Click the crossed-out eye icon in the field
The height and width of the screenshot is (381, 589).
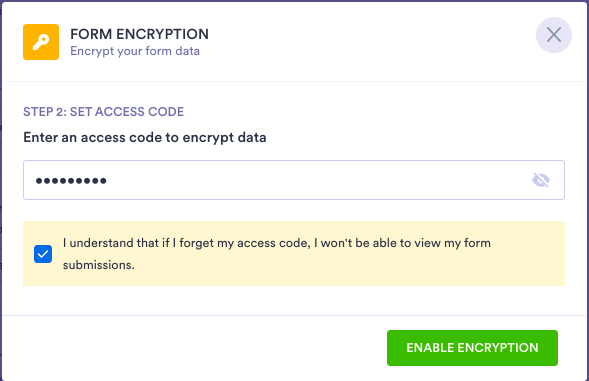point(541,180)
